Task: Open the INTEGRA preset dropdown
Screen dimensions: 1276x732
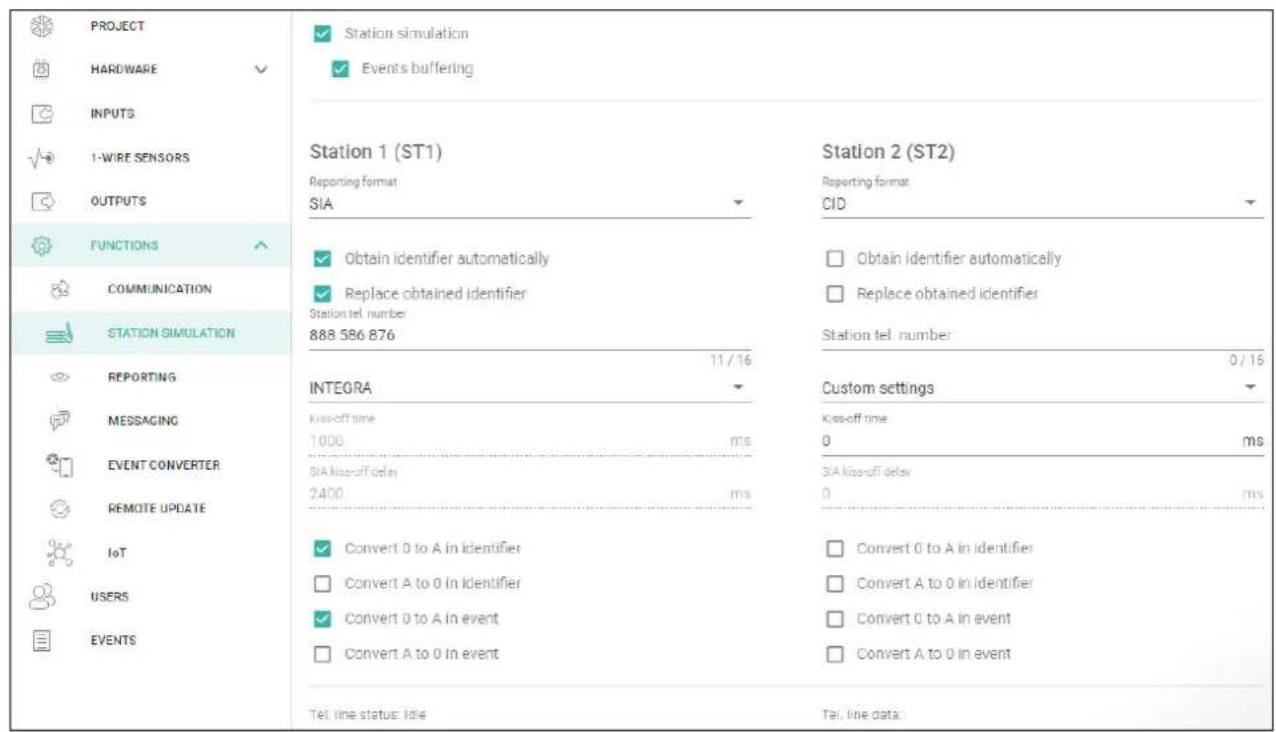Action: [x=529, y=388]
